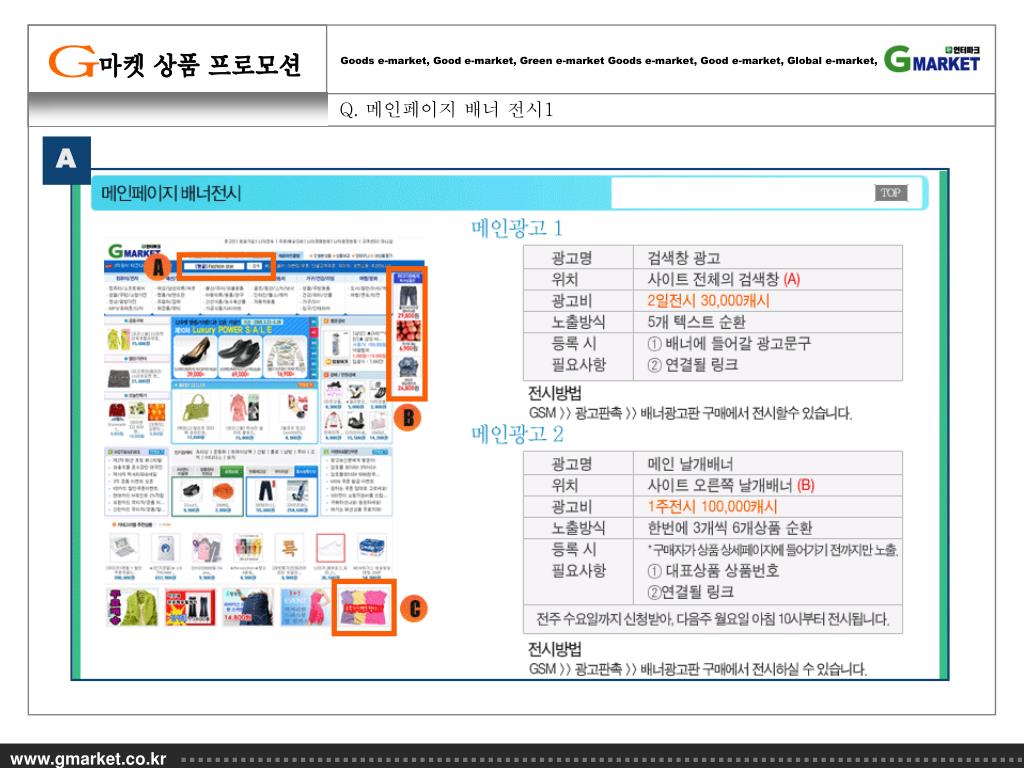1024x768 pixels.
Task: Click the jeans item in the right wing banner
Action: tap(408, 299)
